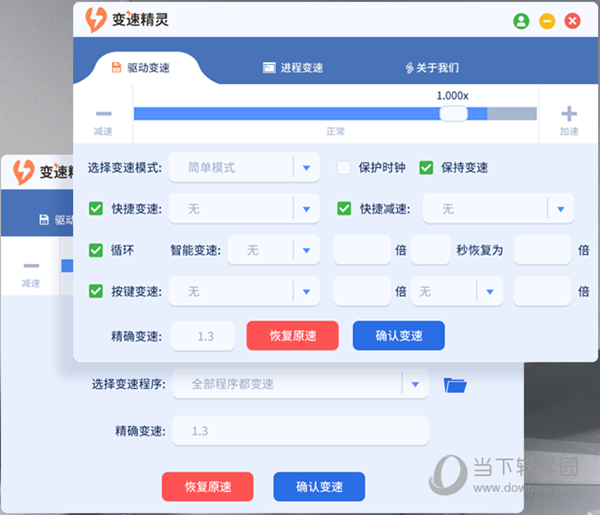Uncheck the 快捷减速 checkbox
The height and width of the screenshot is (515, 600).
click(344, 209)
